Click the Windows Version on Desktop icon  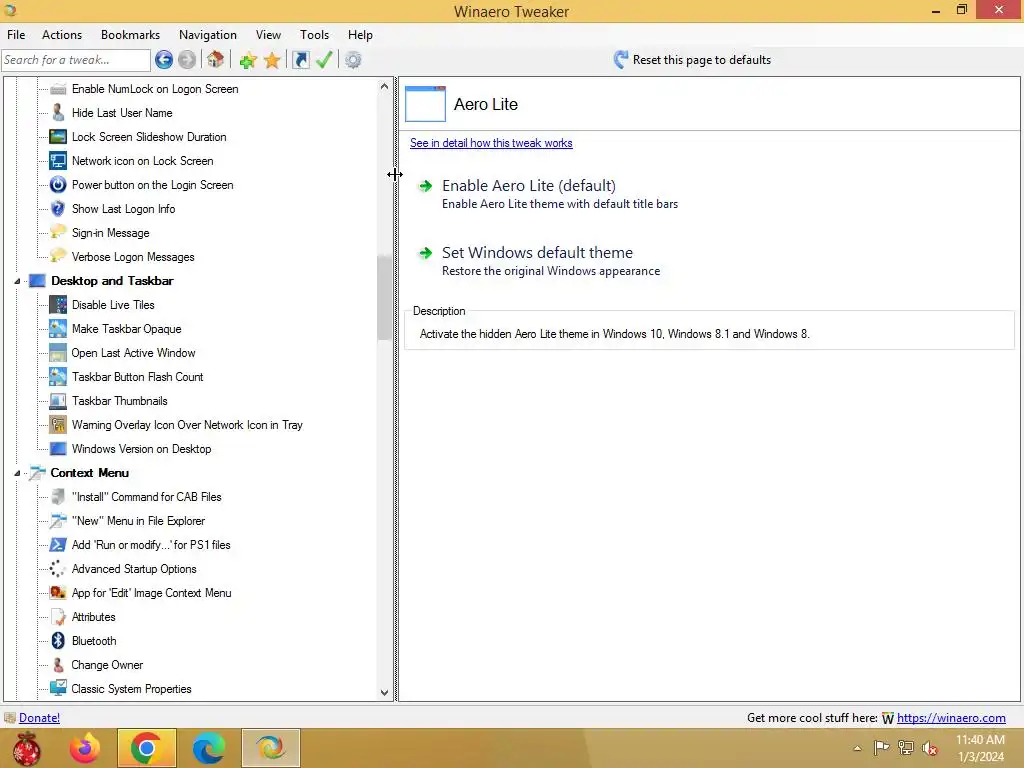click(58, 449)
